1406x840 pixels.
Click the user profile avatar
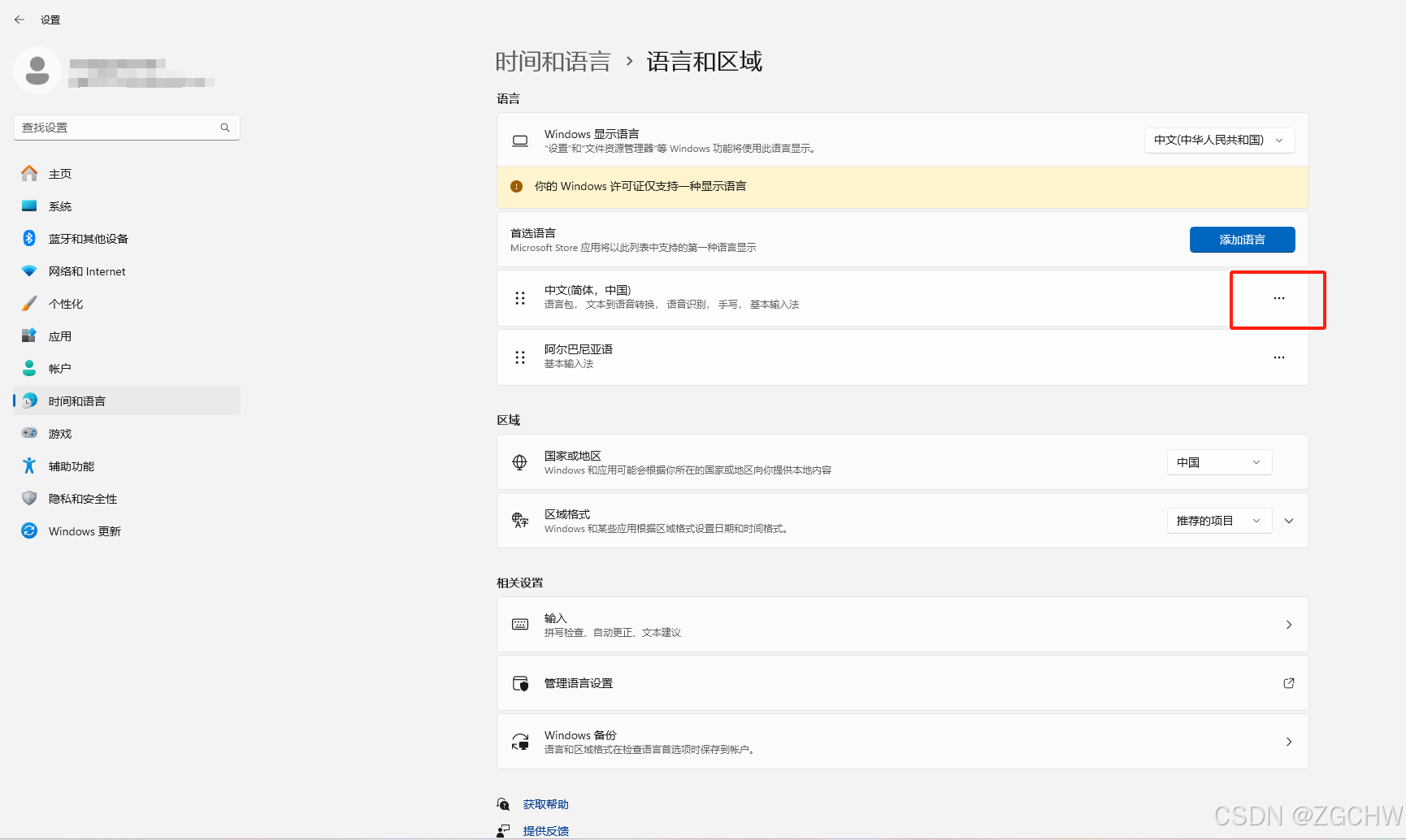(37, 71)
